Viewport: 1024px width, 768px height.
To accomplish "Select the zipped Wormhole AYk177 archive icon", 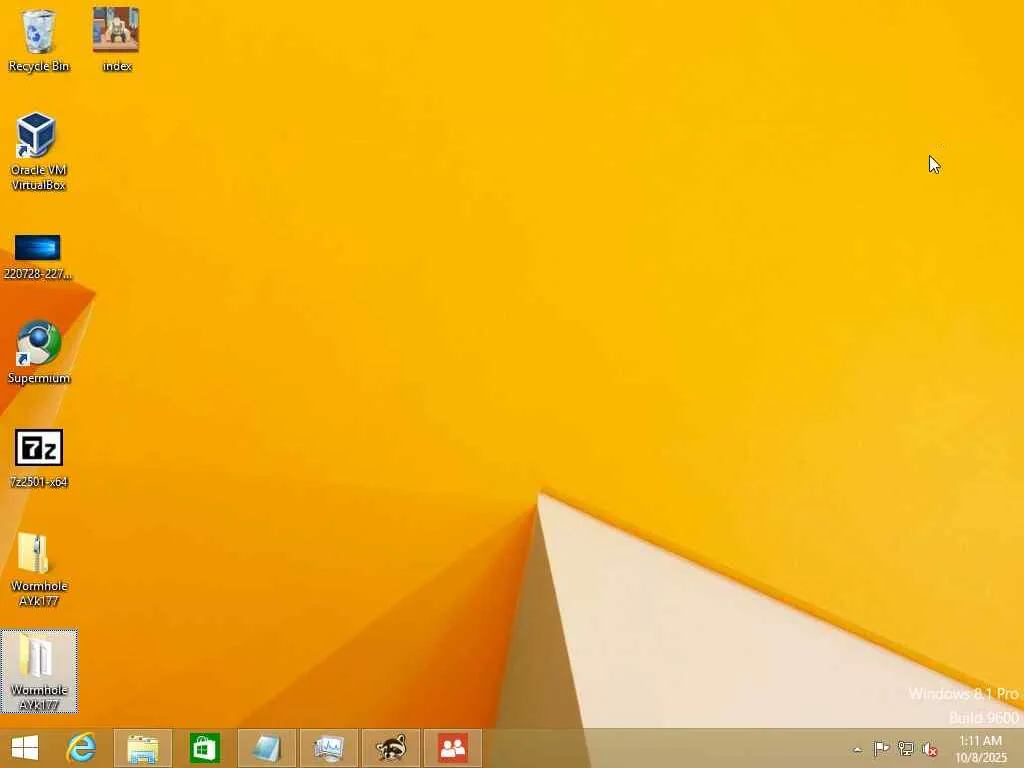I will 39,569.
